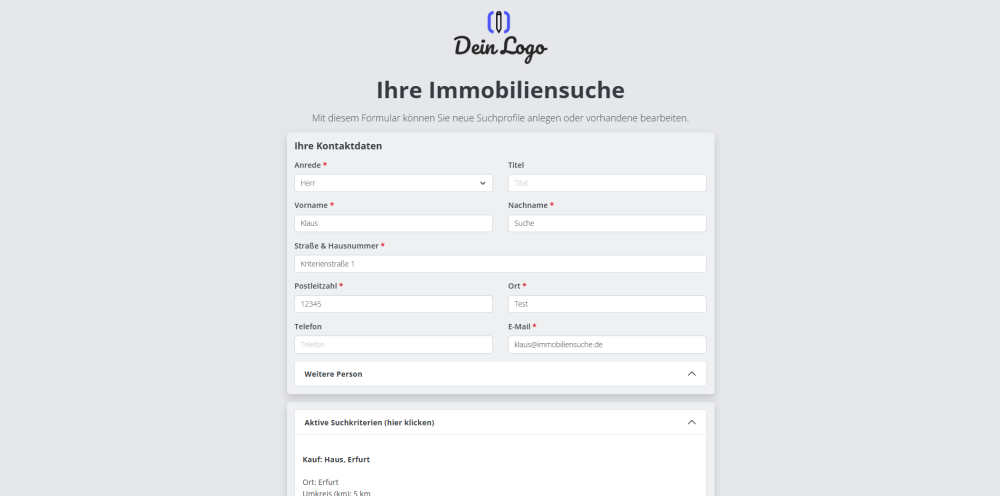Click the Anrede field label

pos(310,165)
